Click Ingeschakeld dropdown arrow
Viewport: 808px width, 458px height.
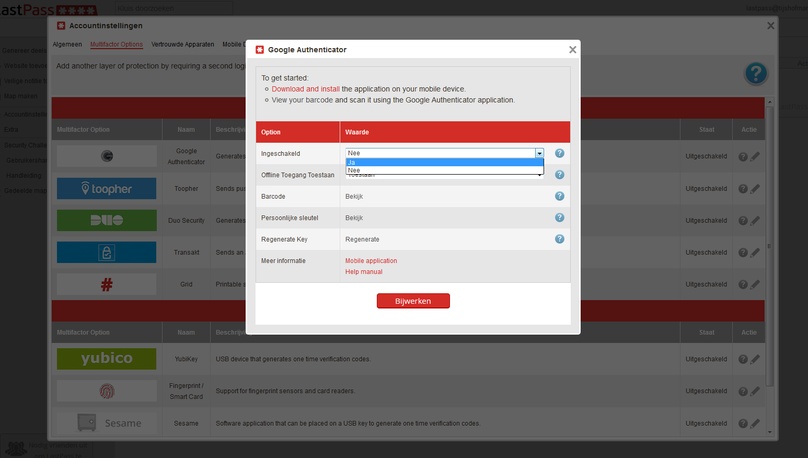(x=539, y=153)
